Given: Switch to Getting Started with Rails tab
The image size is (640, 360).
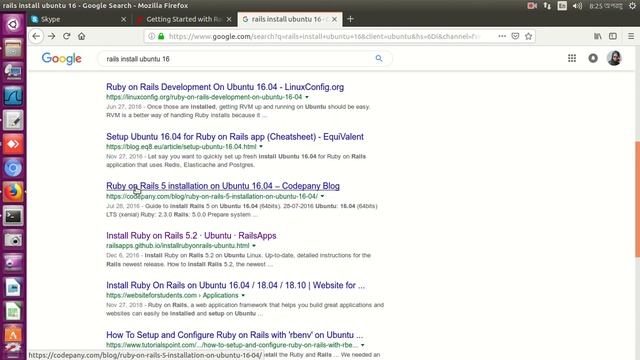Looking at the screenshot, I should [x=184, y=19].
